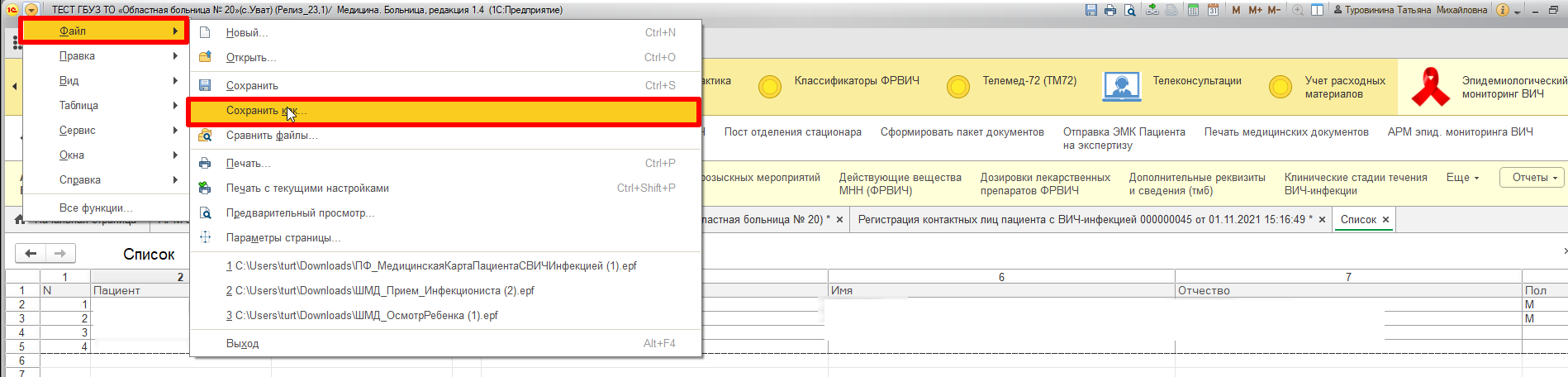The height and width of the screenshot is (377, 1568).
Task: Close the Список tab
Action: [1385, 220]
